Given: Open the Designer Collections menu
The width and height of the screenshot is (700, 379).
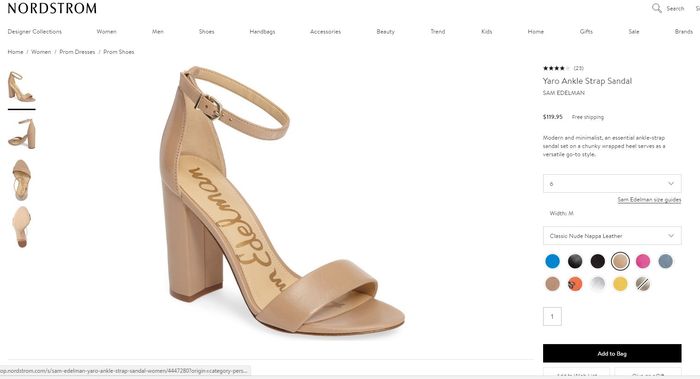Looking at the screenshot, I should pyautogui.click(x=35, y=32).
